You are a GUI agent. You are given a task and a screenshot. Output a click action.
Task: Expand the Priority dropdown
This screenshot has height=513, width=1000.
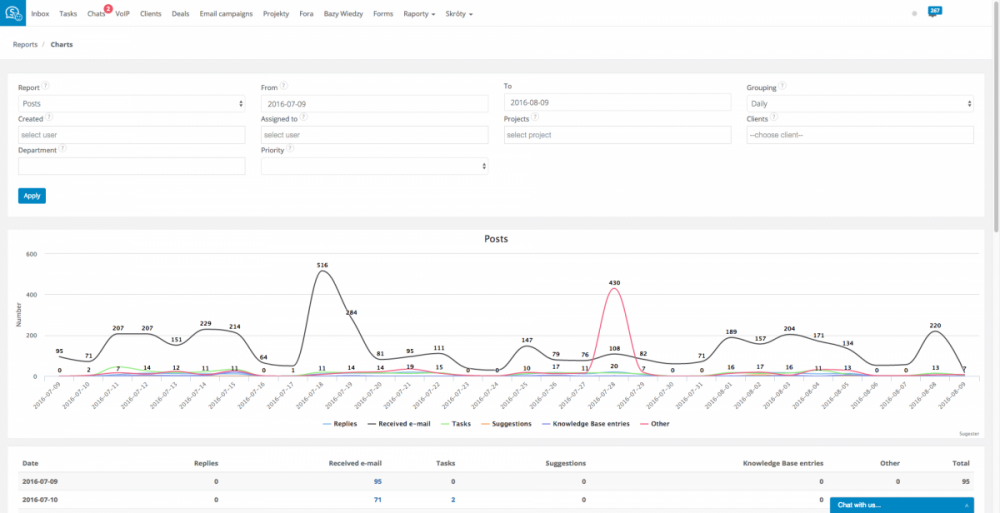[374, 166]
